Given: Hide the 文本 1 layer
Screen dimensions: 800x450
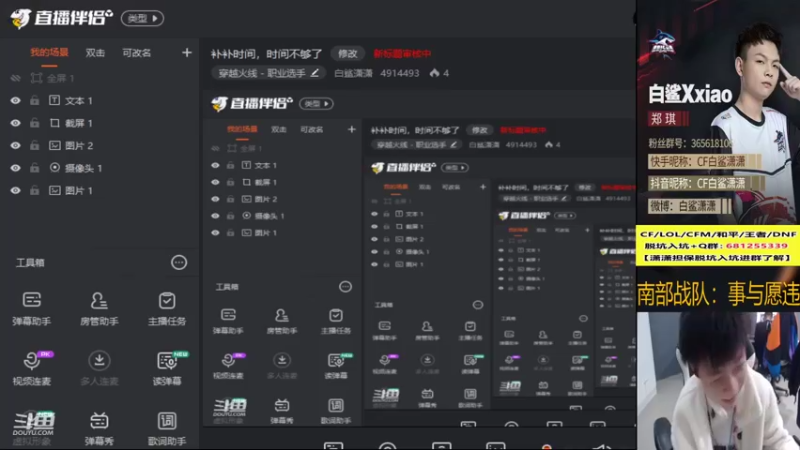Looking at the screenshot, I should pyautogui.click(x=15, y=101).
